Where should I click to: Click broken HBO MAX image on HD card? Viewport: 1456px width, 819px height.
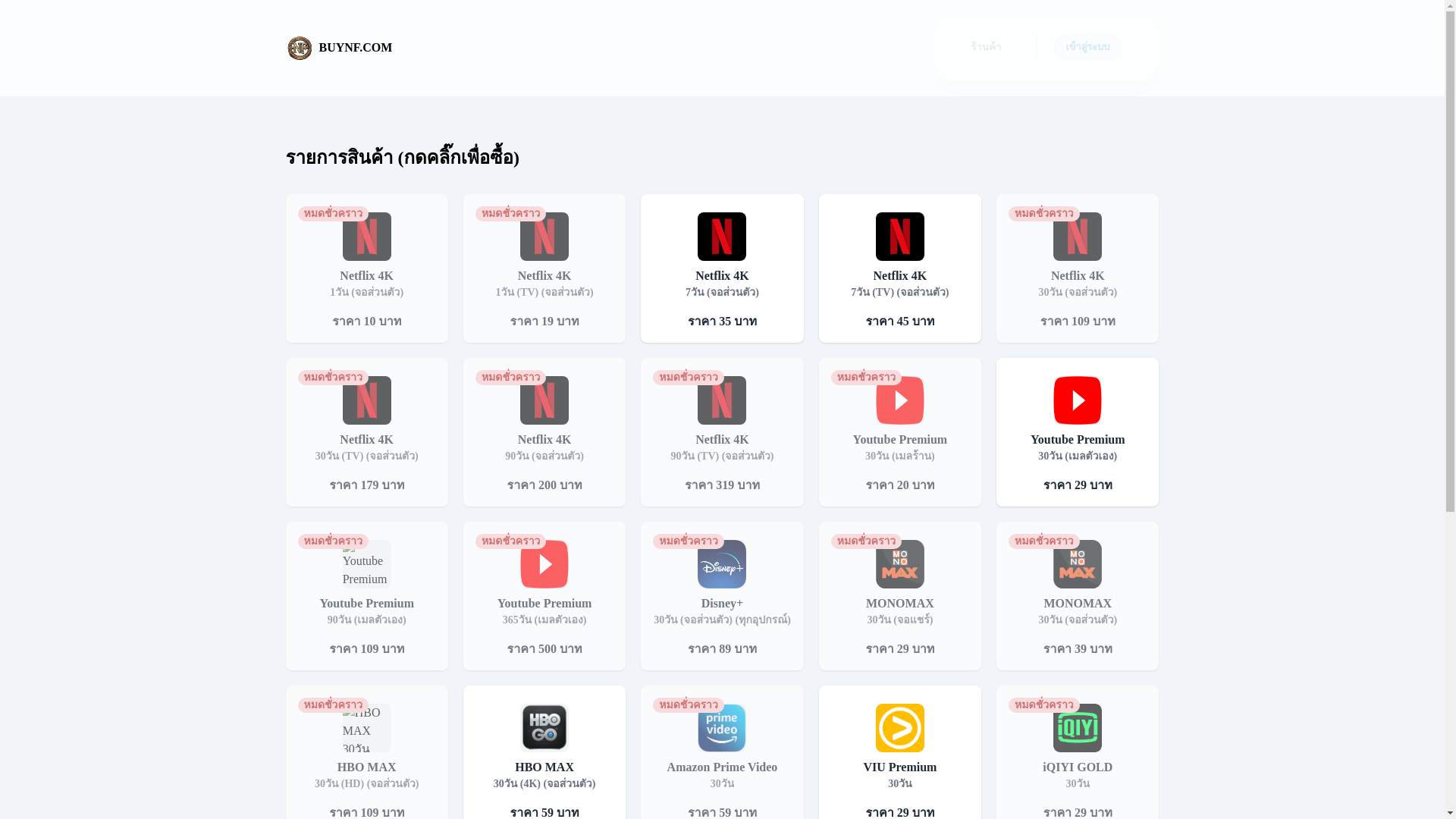[367, 728]
